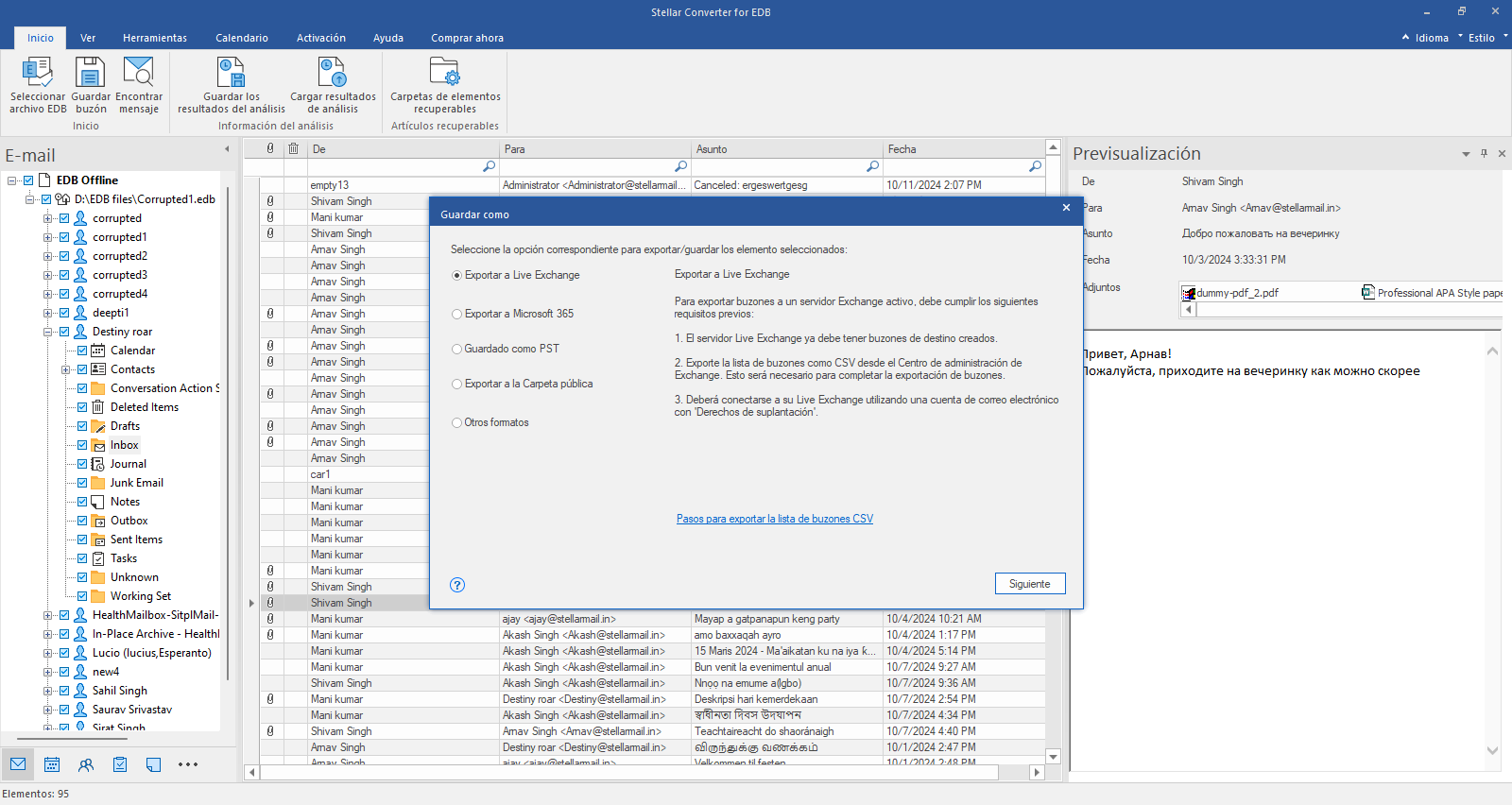This screenshot has width=1512, height=805.
Task: Pin the Previsualización panel
Action: (x=1484, y=153)
